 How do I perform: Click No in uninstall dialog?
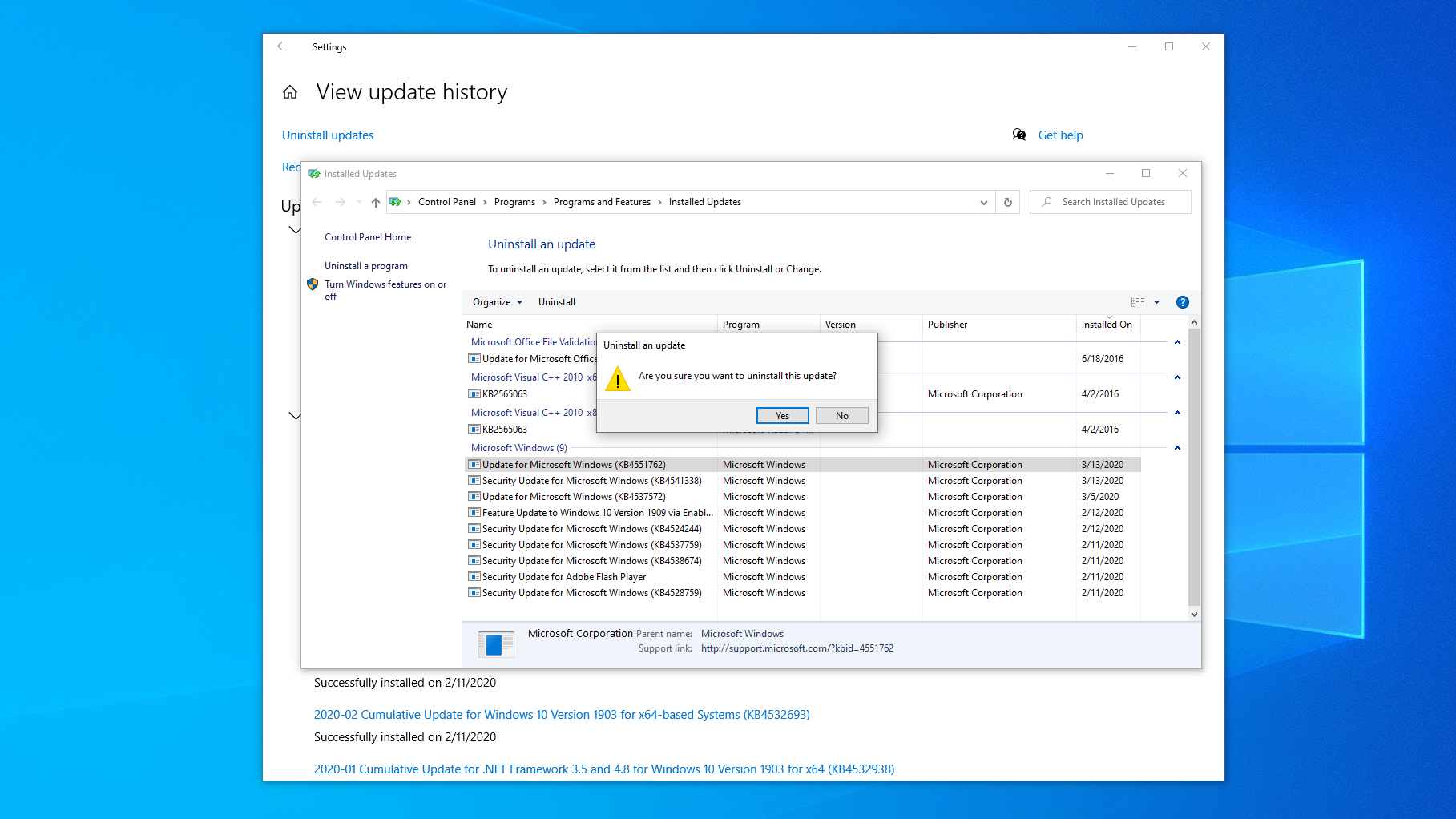[x=841, y=415]
